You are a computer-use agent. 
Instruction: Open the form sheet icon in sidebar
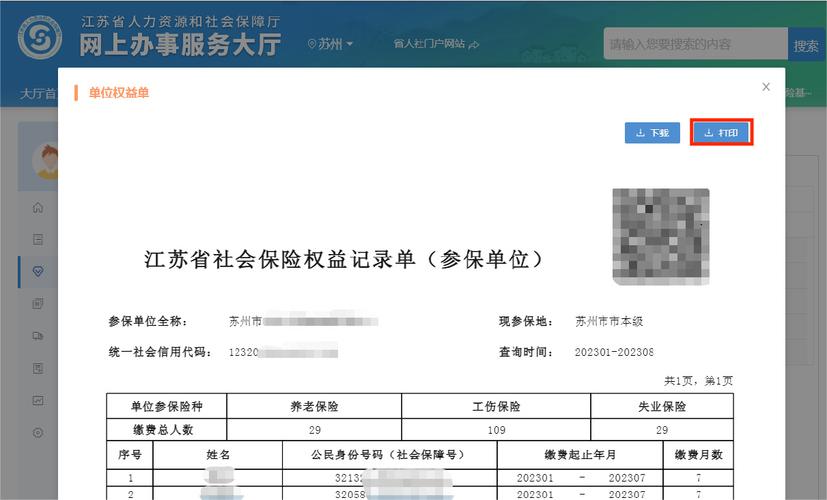(x=38, y=368)
